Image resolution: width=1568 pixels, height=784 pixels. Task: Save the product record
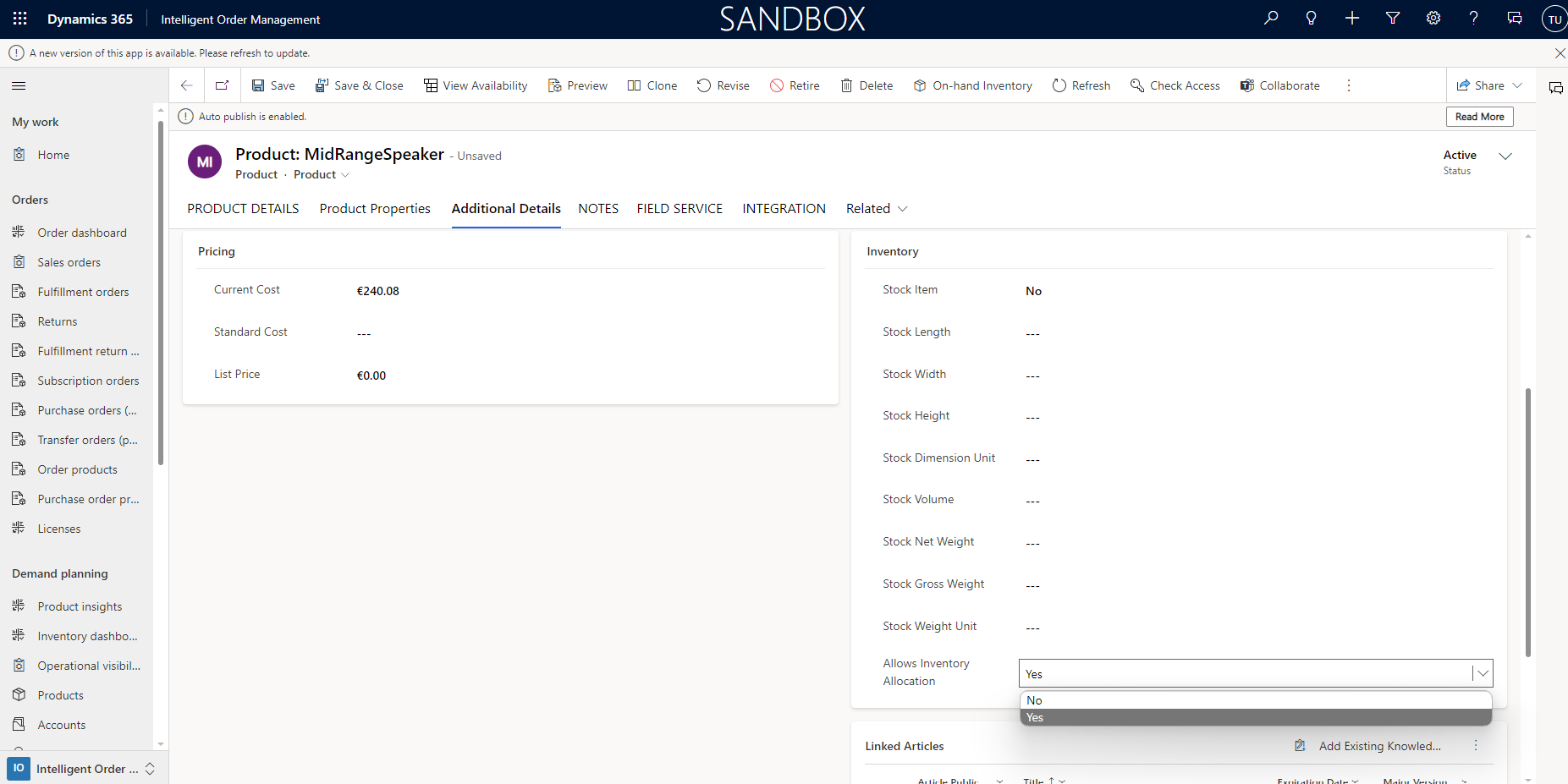click(x=273, y=85)
